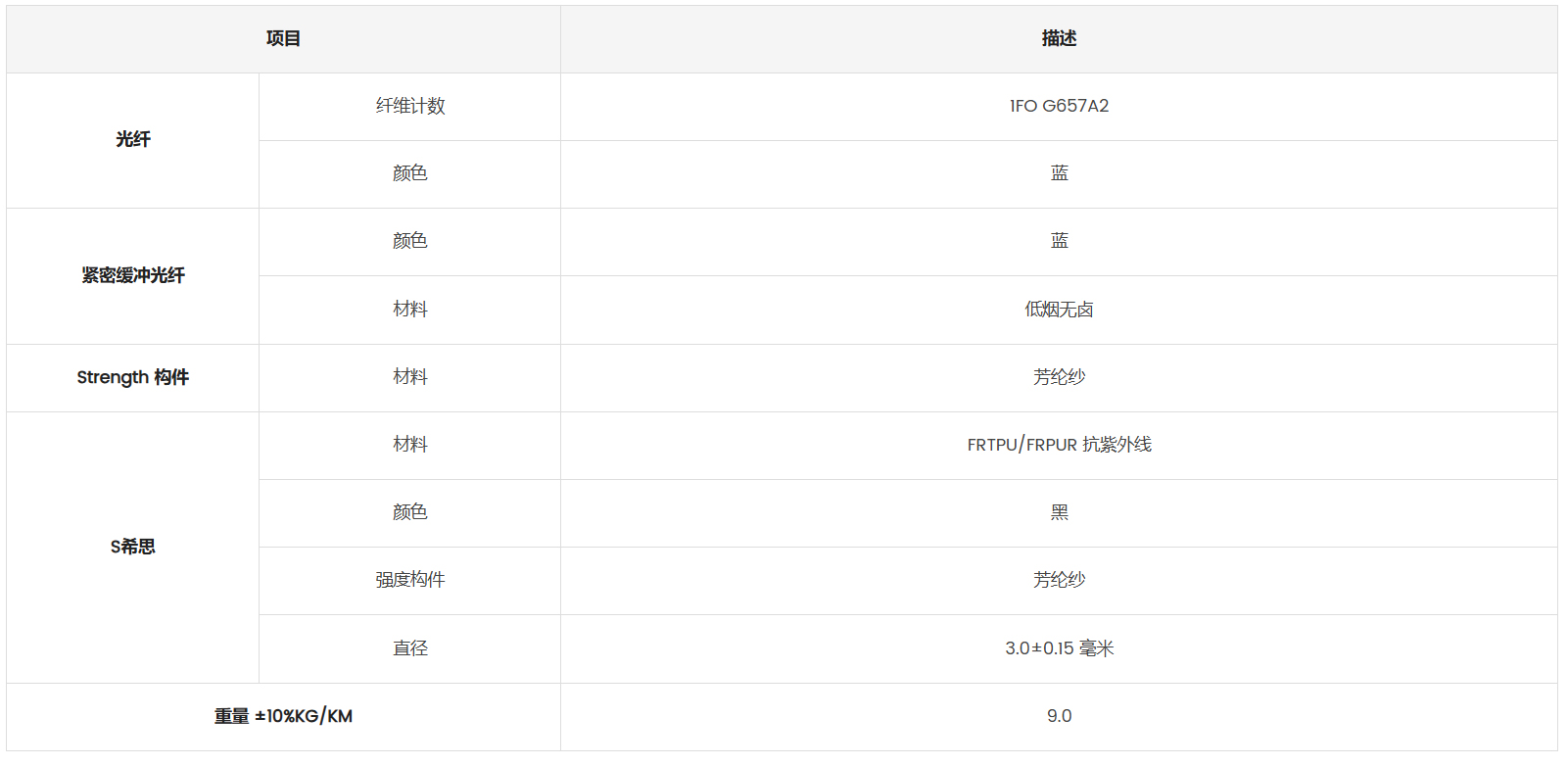Select the 重量 ±10%KG/KM row label
The height and width of the screenshot is (766, 1568).
283,717
